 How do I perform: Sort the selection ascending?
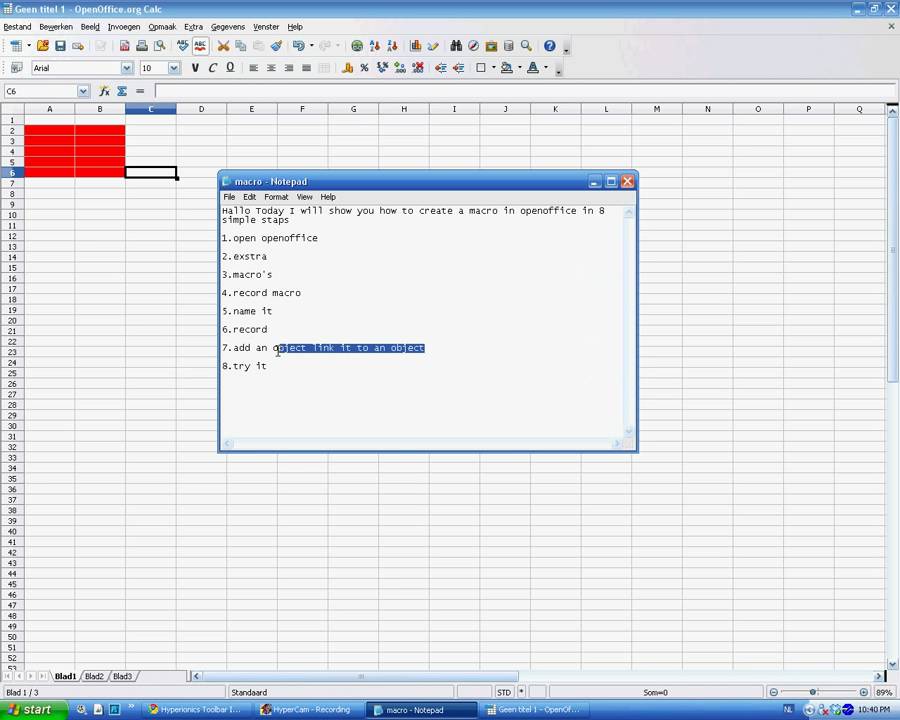375,46
